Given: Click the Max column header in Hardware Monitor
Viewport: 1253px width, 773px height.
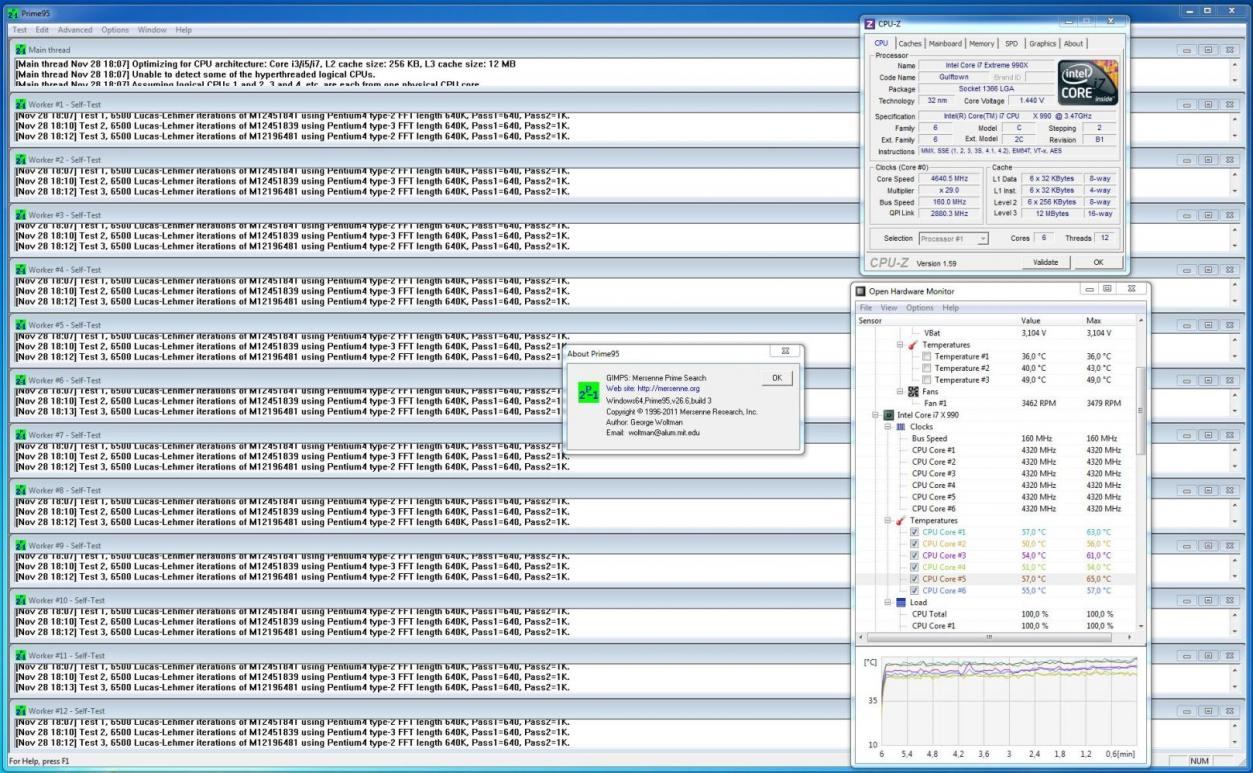Looking at the screenshot, I should tap(1093, 320).
